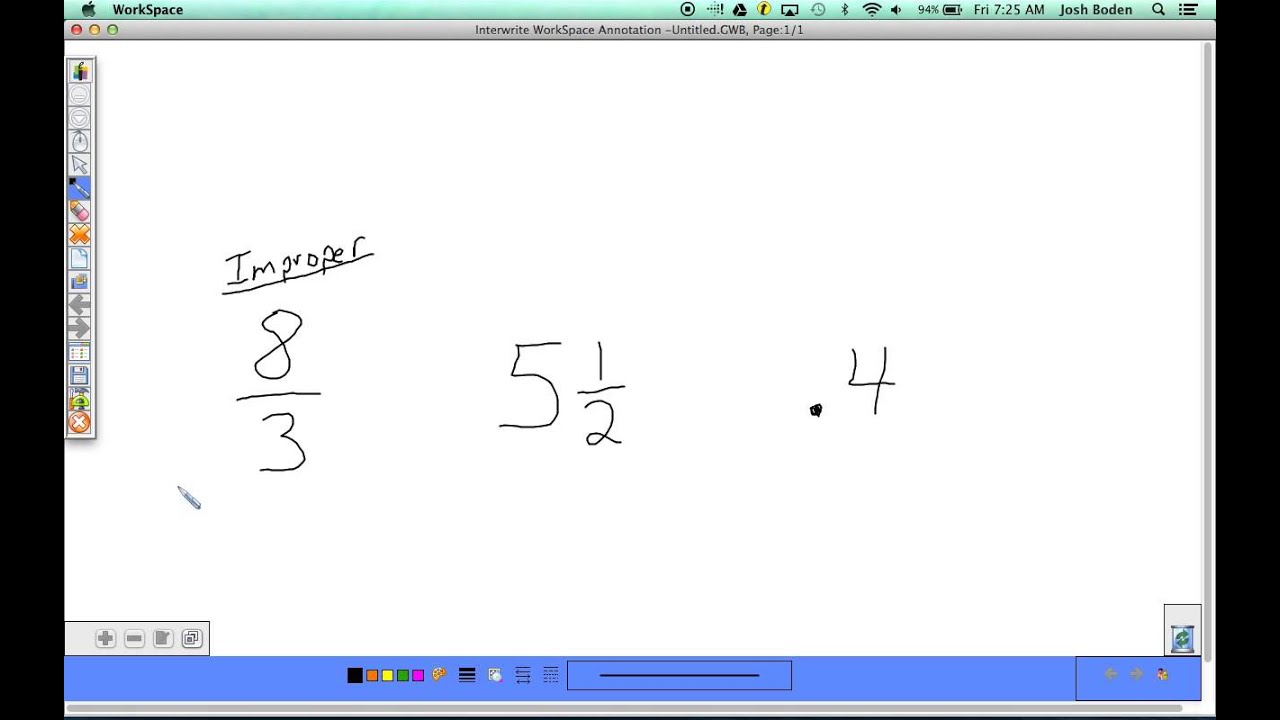The image size is (1280, 720).
Task: Click the green toolbox icon
Action: tap(80, 399)
